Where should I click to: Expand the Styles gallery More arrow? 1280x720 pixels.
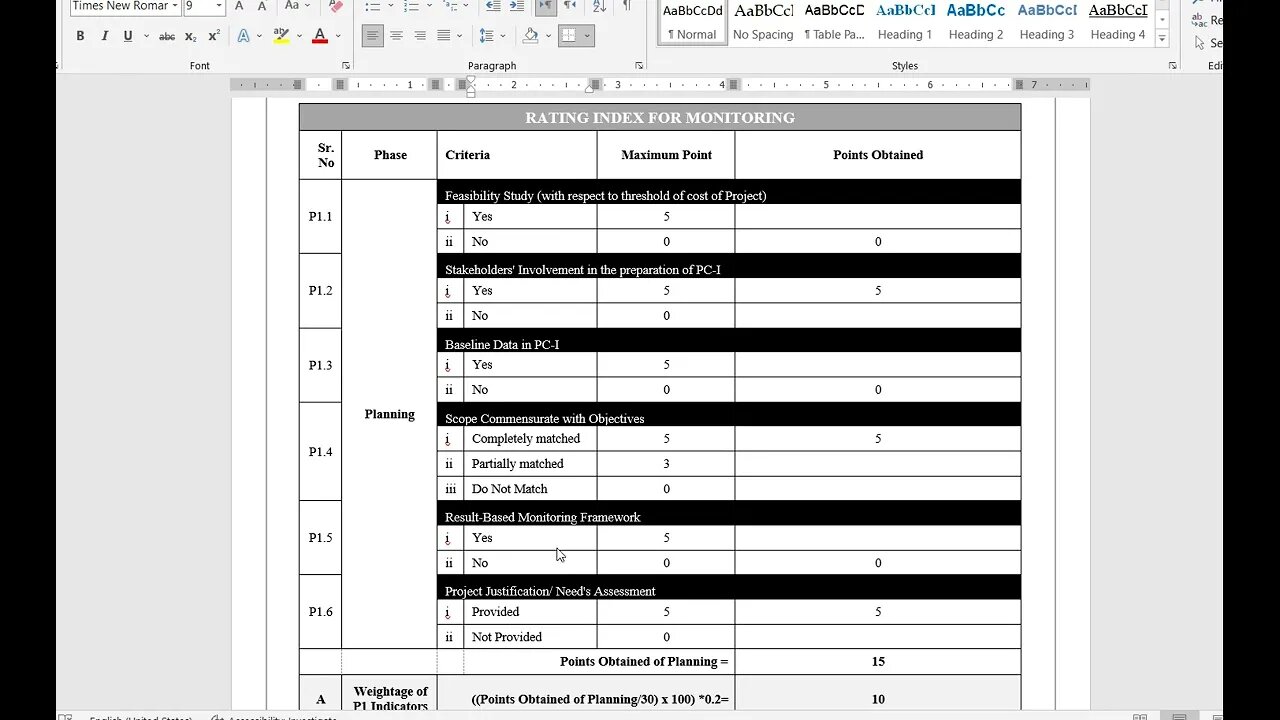[x=1162, y=39]
